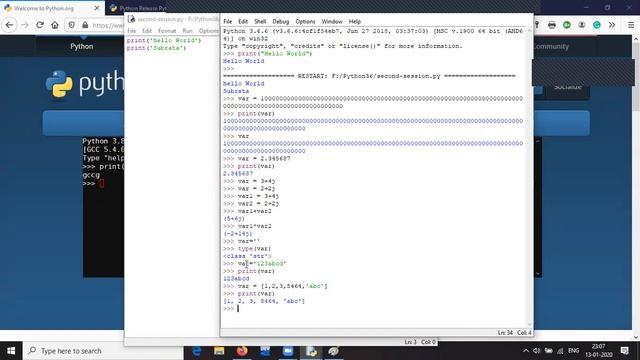Image resolution: width=640 pixels, height=360 pixels.
Task: Open Options menu in second-session.py editor
Action: tap(209, 31)
